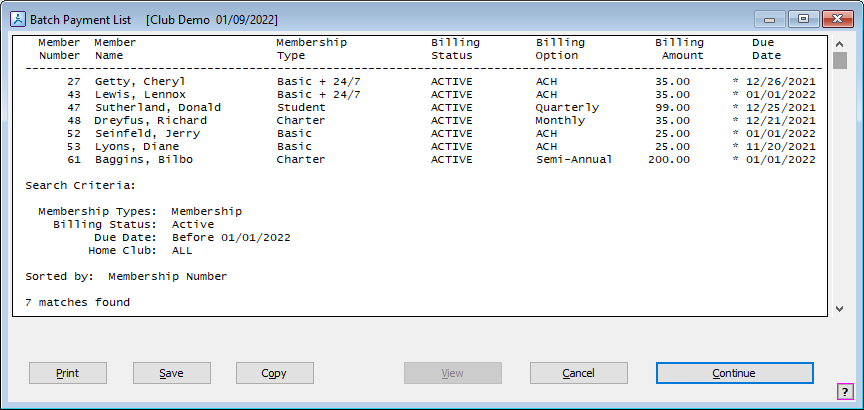
Task: Open help with the question mark icon
Action: point(846,391)
